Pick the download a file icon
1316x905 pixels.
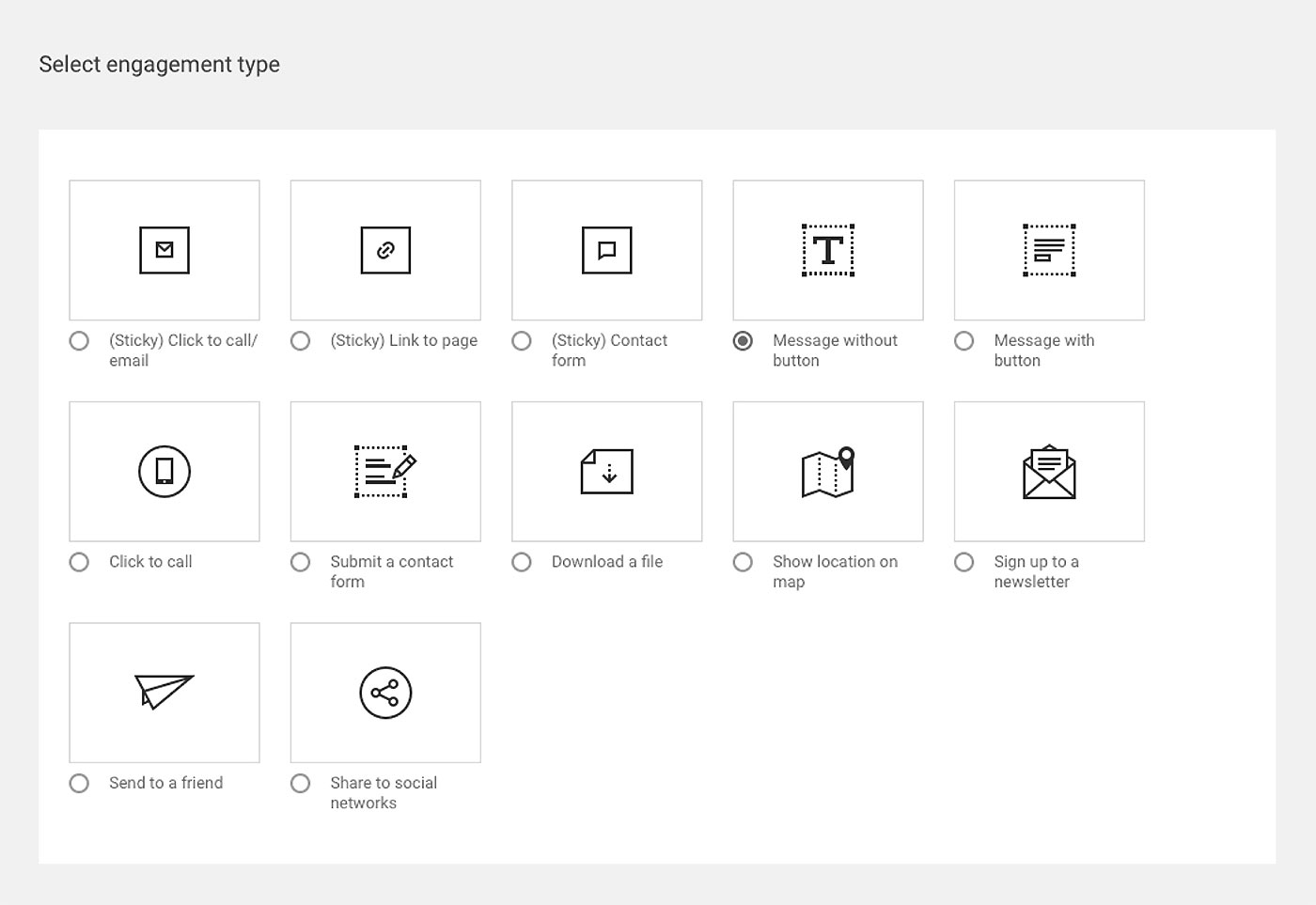pyautogui.click(x=606, y=471)
